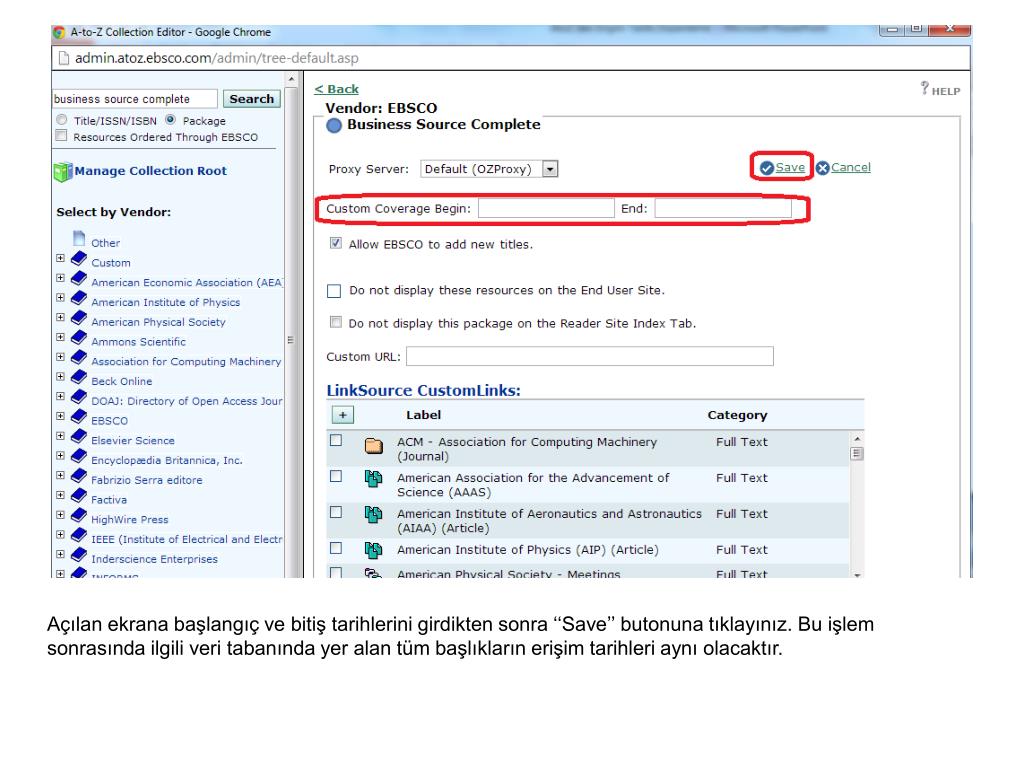Click the add CustomLink plus button
The image size is (1024, 768).
pos(343,415)
